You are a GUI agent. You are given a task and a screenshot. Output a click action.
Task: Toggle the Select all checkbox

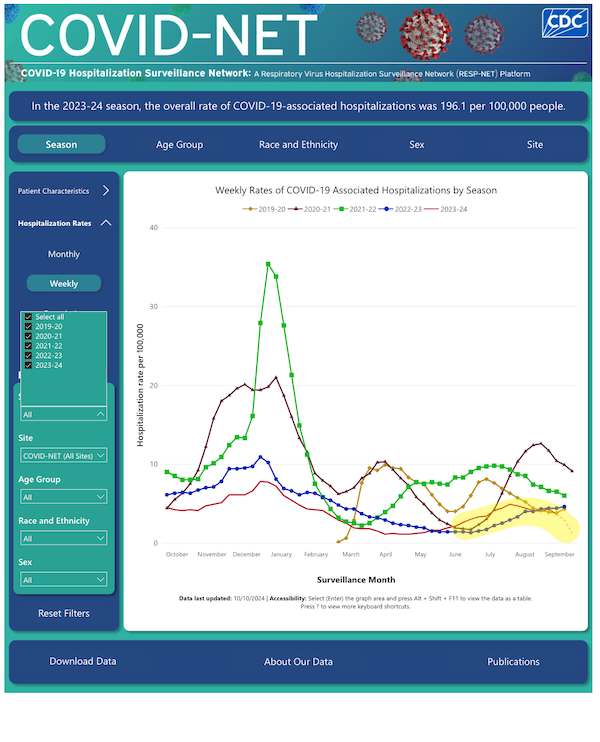tap(28, 317)
